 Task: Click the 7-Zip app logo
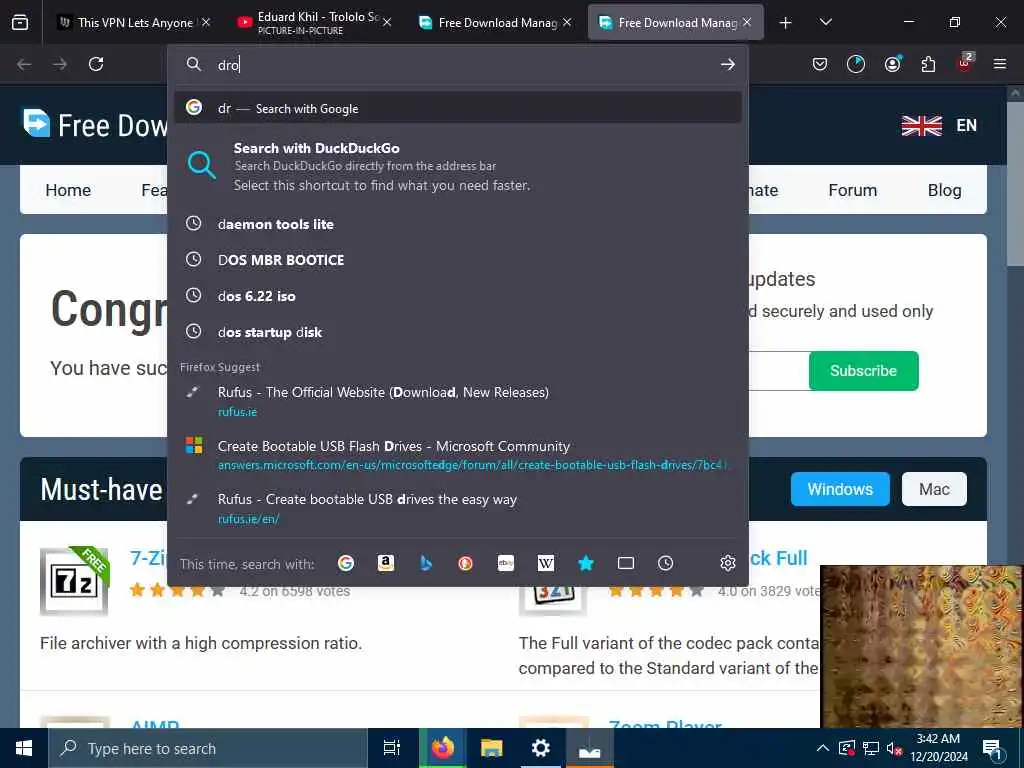[x=74, y=581]
